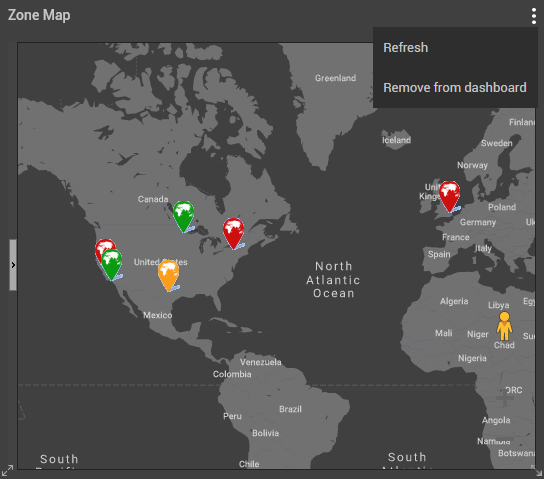This screenshot has height=479, width=544.
Task: Pick up the yellow Street View pegman
Action: [x=504, y=326]
